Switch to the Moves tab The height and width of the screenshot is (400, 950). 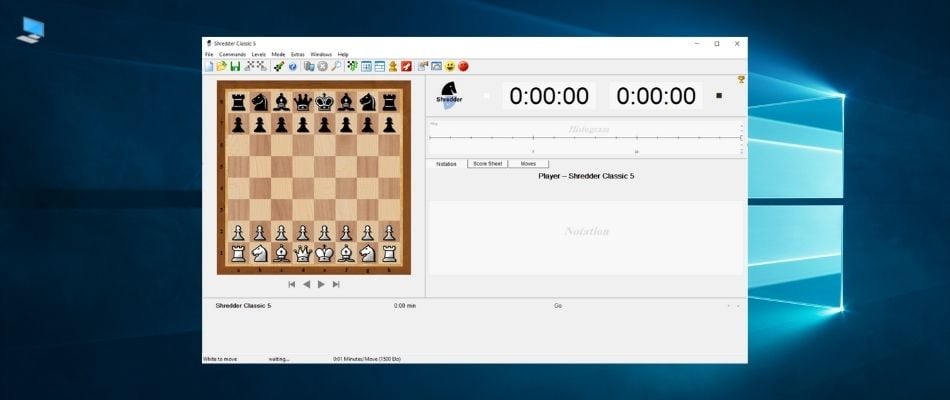528,164
